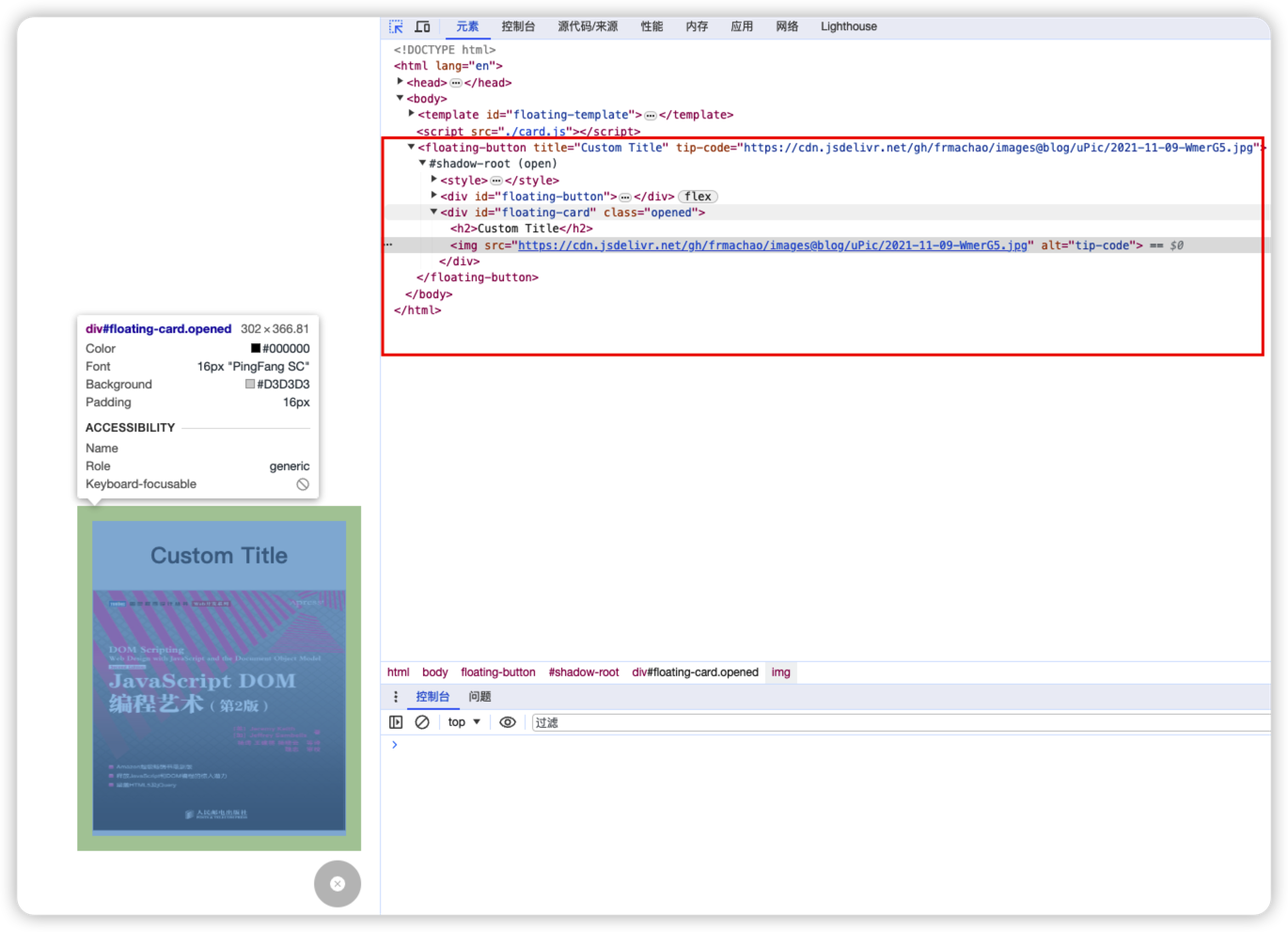Select html in the breadcrumb bar
Image resolution: width=1288 pixels, height=932 pixels.
398,672
